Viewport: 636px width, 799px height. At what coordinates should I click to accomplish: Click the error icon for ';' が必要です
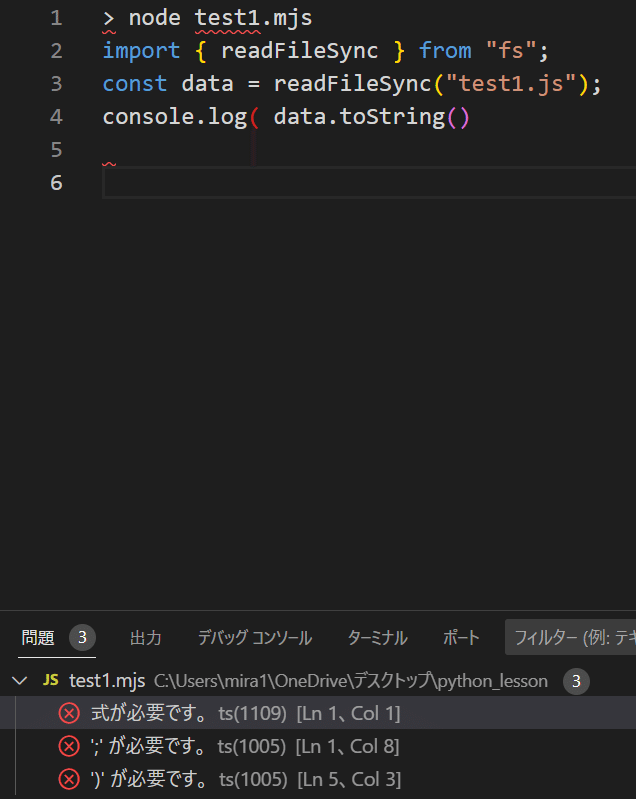coord(69,747)
